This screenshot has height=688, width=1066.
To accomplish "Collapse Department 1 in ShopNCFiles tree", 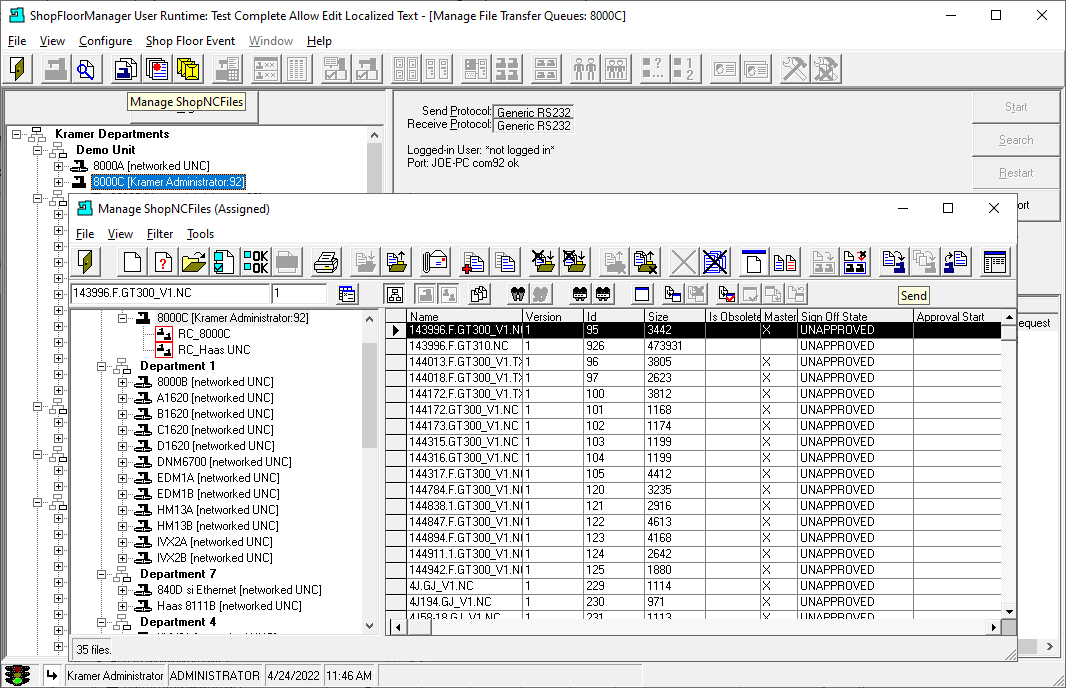I will (x=101, y=366).
